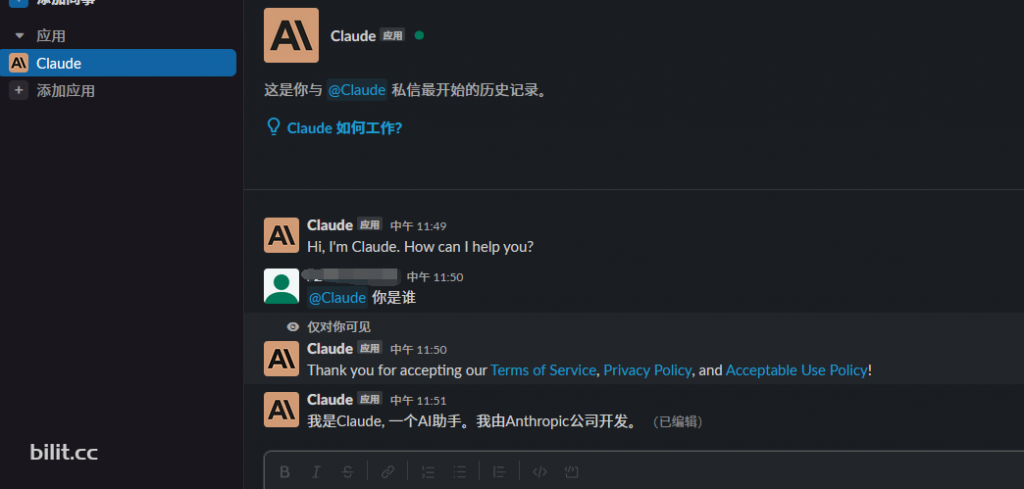Insert a link with the chain icon

pyautogui.click(x=388, y=471)
